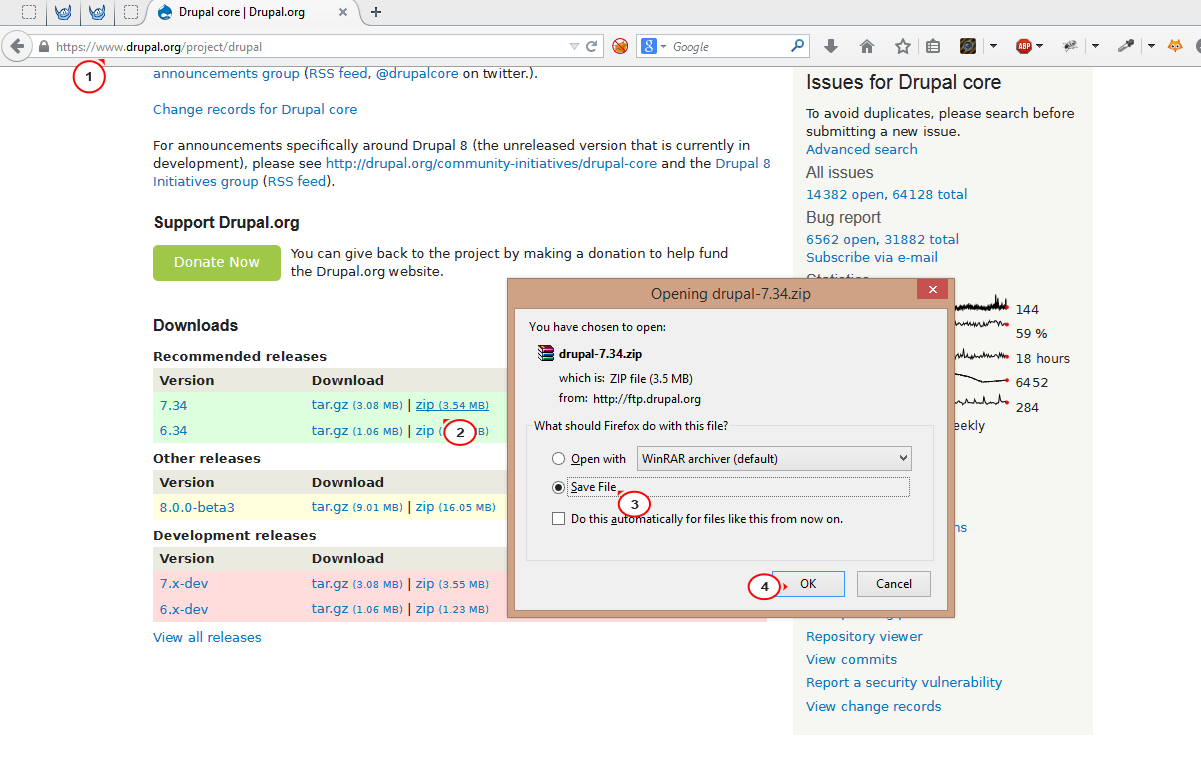
Task: Open the URL bar history dropdown arrow
Action: point(574,46)
